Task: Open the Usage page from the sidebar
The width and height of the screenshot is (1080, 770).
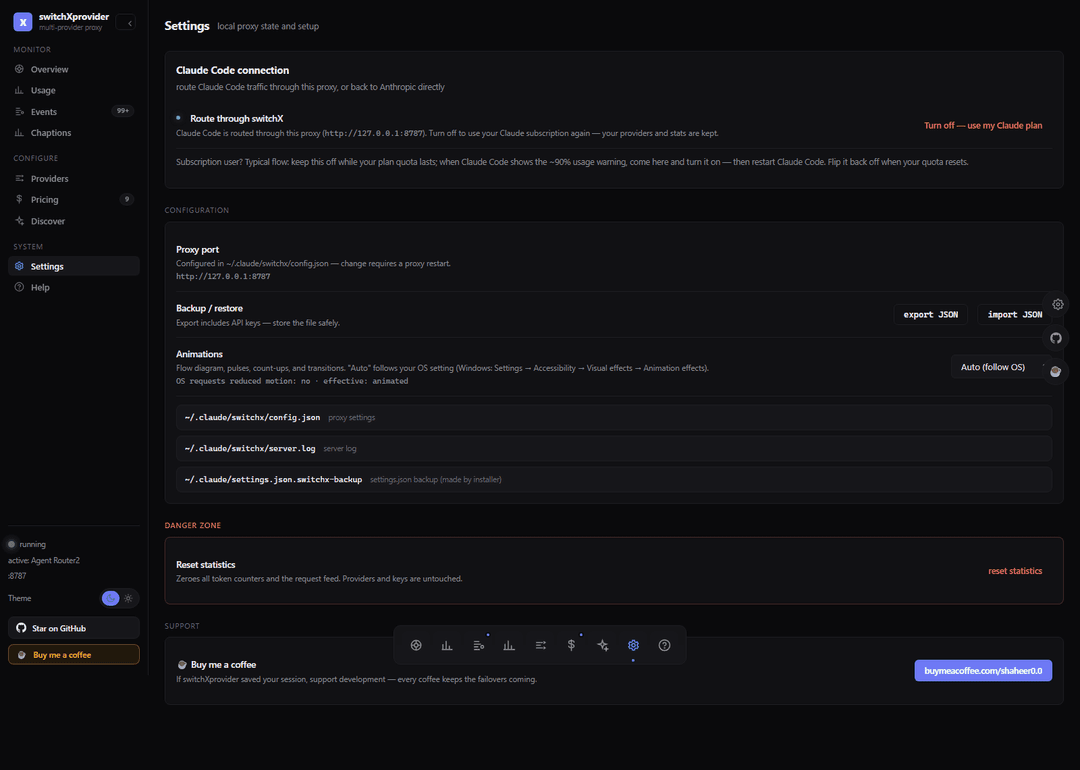Action: (x=74, y=90)
